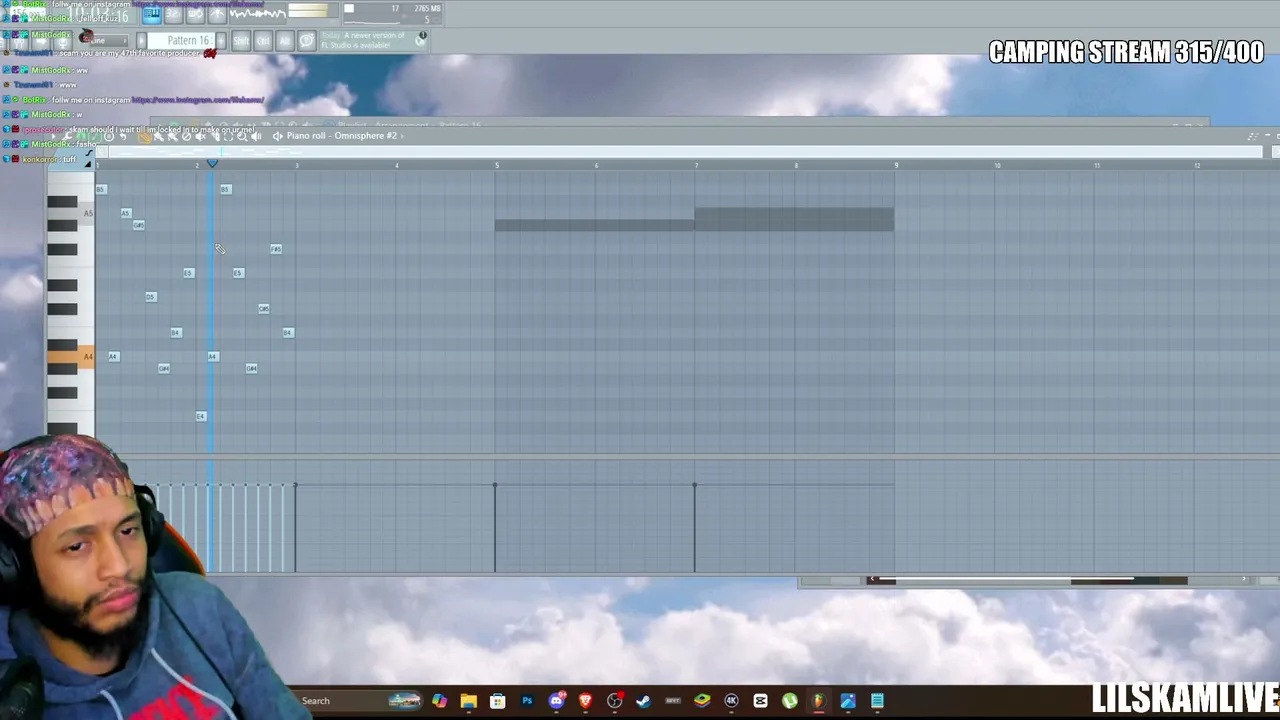This screenshot has height=720, width=1280.
Task: Click the help bubble icon beside Alt
Action: tap(307, 41)
